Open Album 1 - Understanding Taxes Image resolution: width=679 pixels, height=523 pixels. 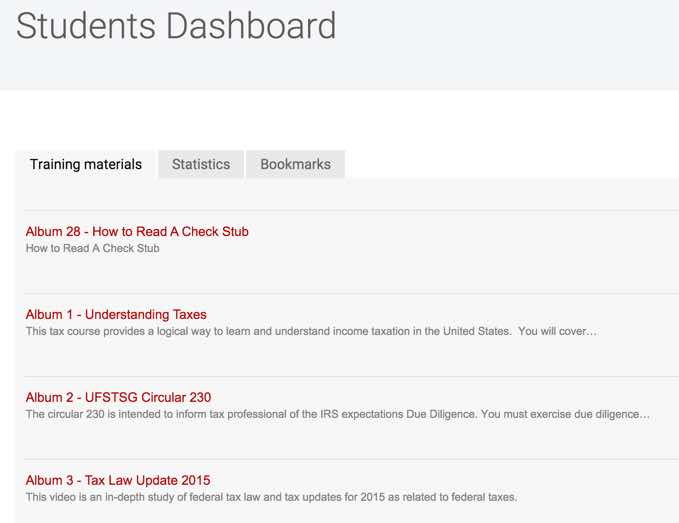point(116,315)
